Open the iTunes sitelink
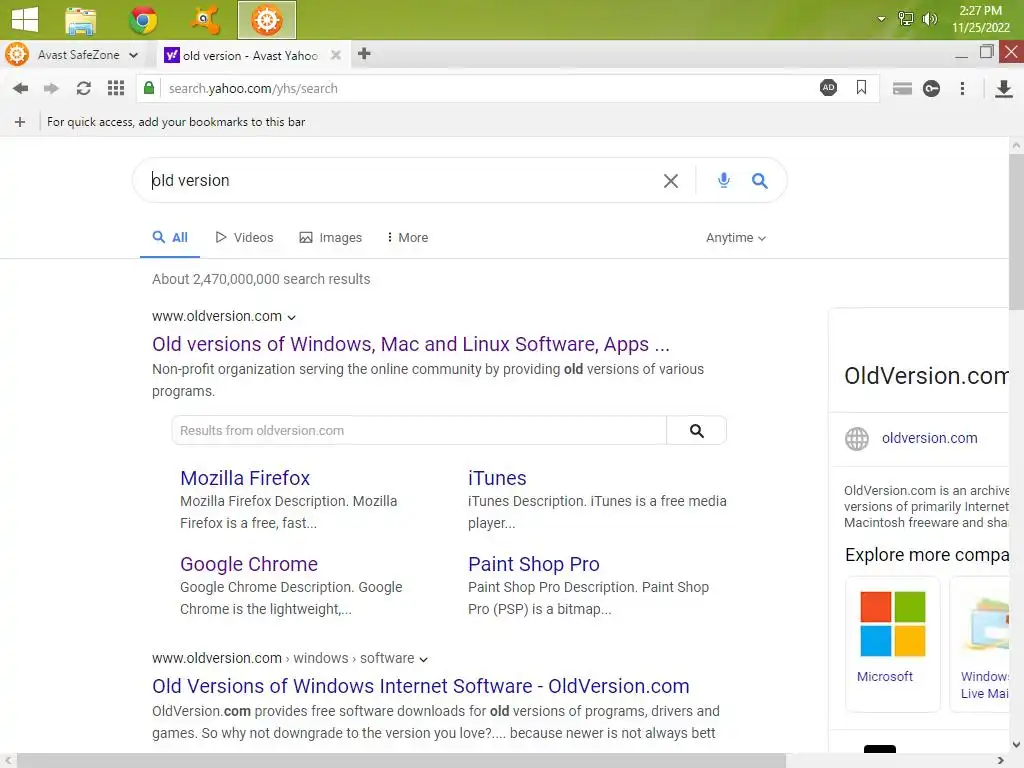Image resolution: width=1024 pixels, height=768 pixels. pyautogui.click(x=497, y=478)
